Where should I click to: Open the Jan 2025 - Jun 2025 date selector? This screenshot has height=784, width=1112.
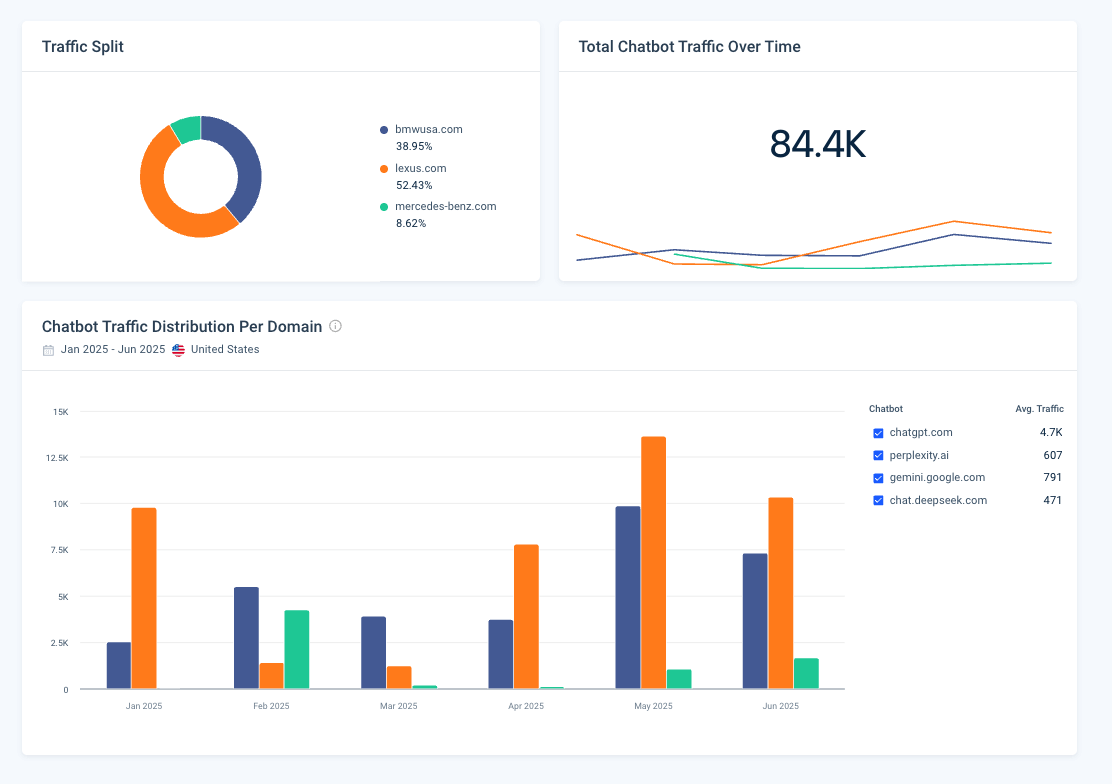point(112,349)
